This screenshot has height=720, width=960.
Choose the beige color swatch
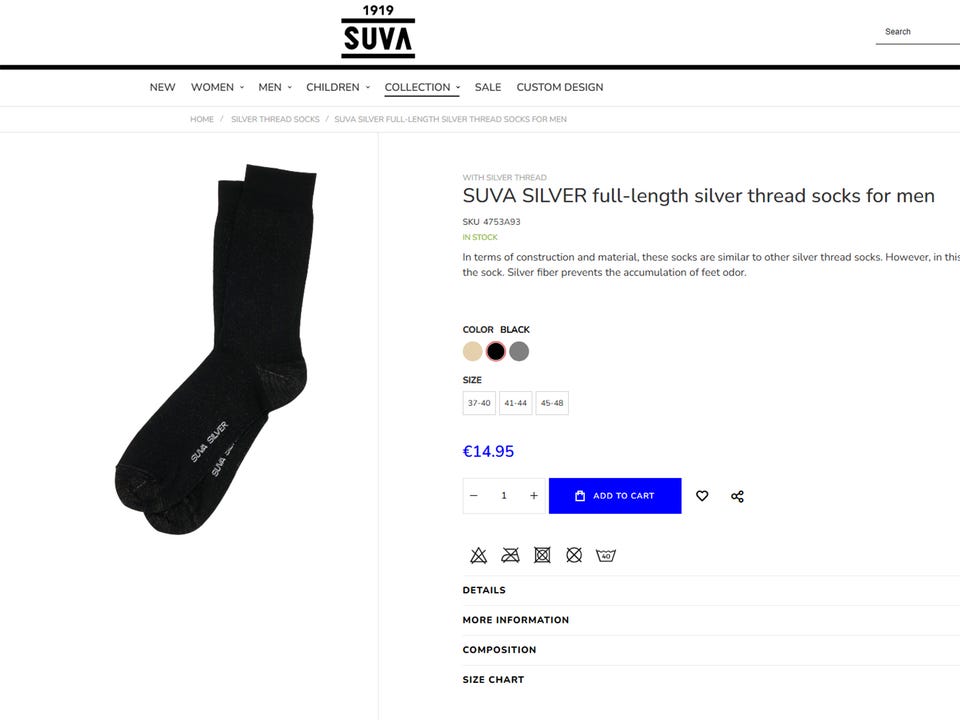click(472, 351)
